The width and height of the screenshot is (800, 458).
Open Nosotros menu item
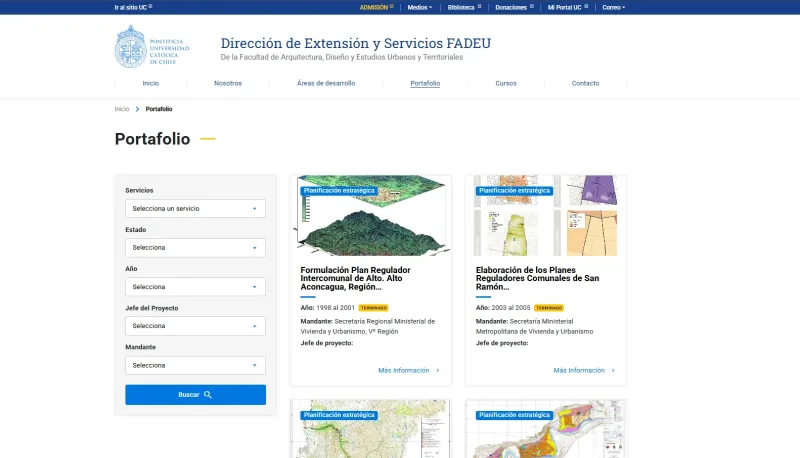[x=228, y=83]
